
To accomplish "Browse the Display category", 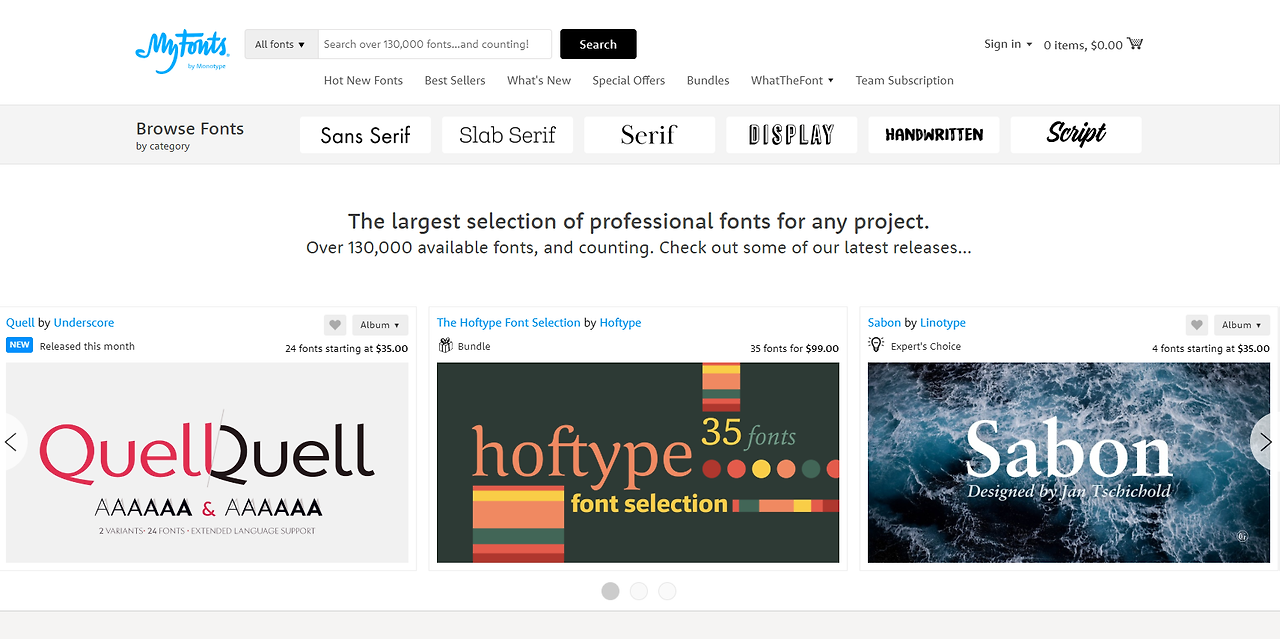I will [x=791, y=135].
